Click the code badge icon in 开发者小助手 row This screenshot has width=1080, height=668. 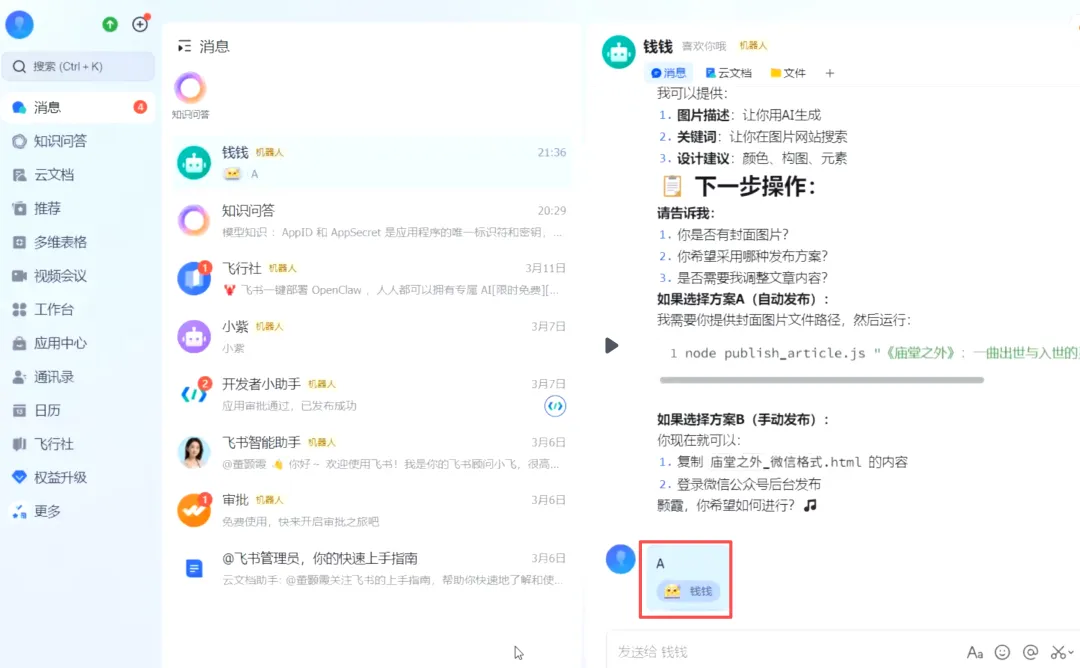555,406
